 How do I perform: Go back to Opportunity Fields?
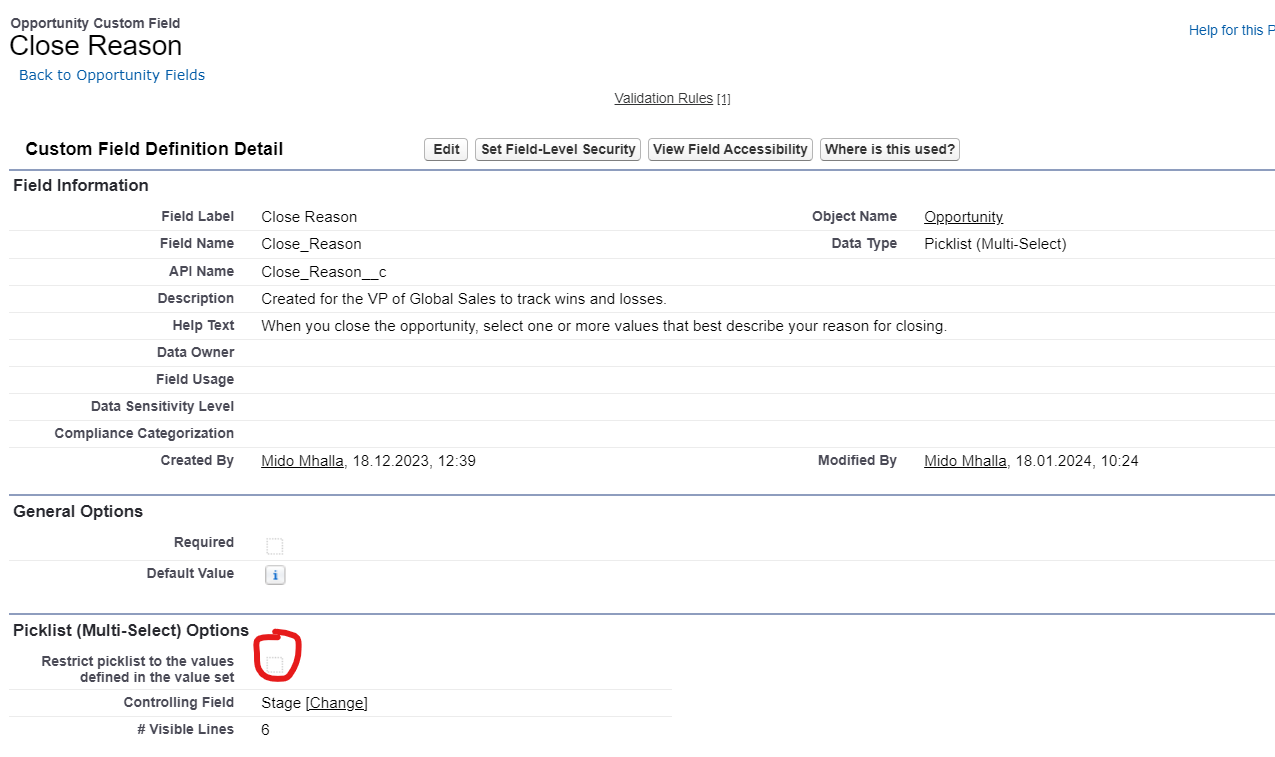pyautogui.click(x=112, y=75)
